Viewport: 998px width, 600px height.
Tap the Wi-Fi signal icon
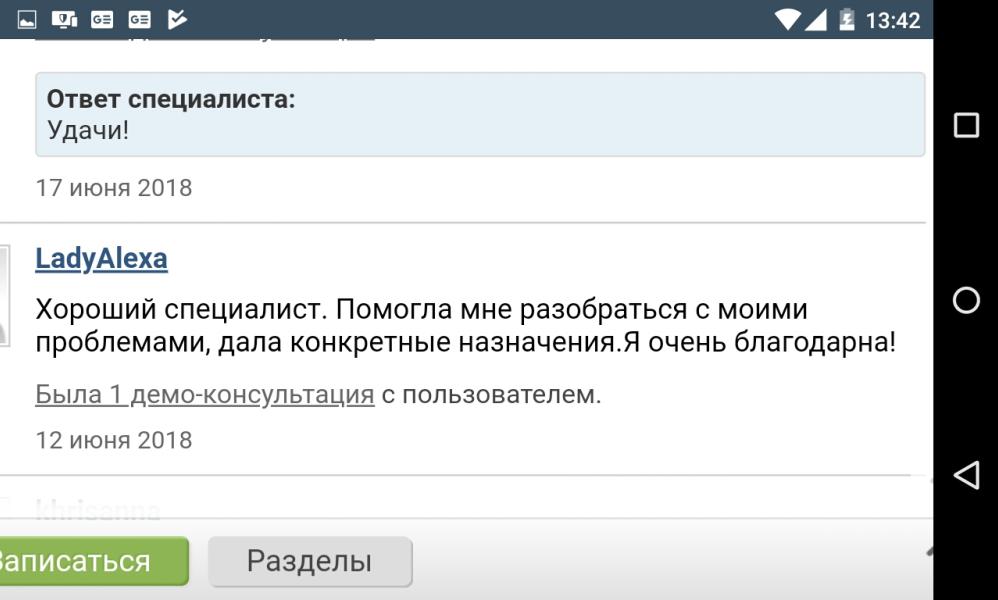787,20
